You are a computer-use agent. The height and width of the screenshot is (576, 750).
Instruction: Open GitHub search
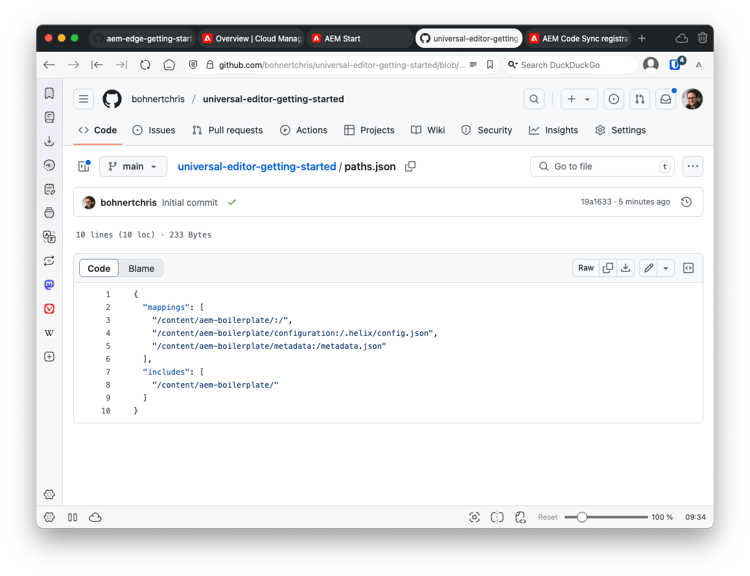pyautogui.click(x=534, y=99)
